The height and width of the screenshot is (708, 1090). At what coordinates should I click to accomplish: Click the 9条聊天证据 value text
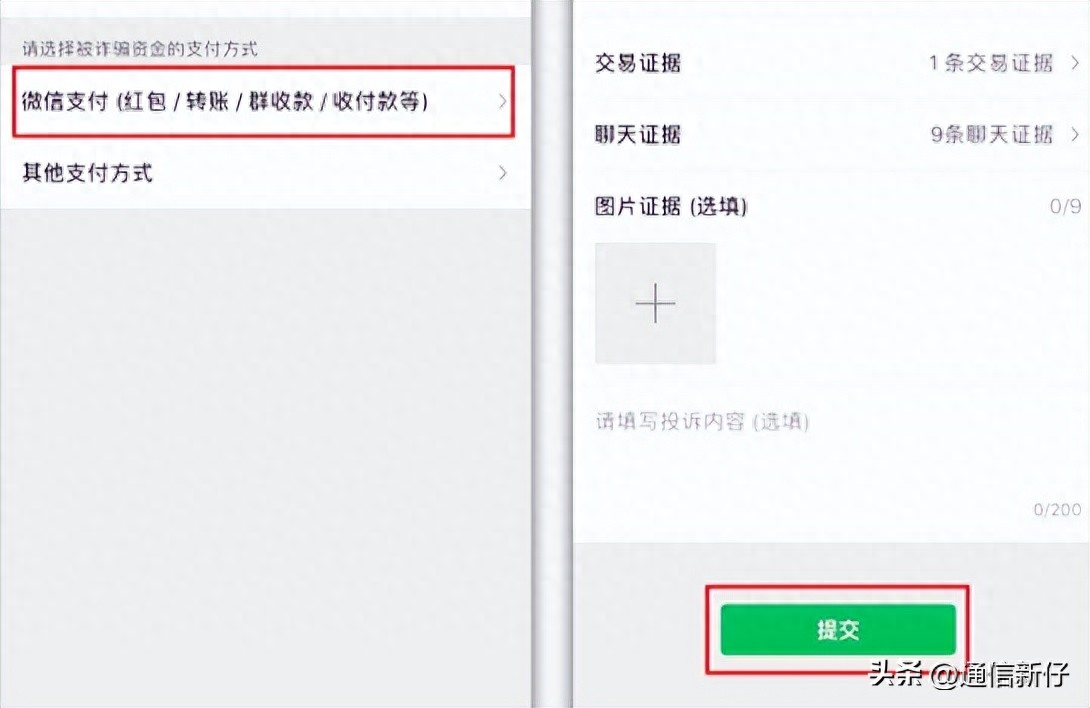[991, 134]
